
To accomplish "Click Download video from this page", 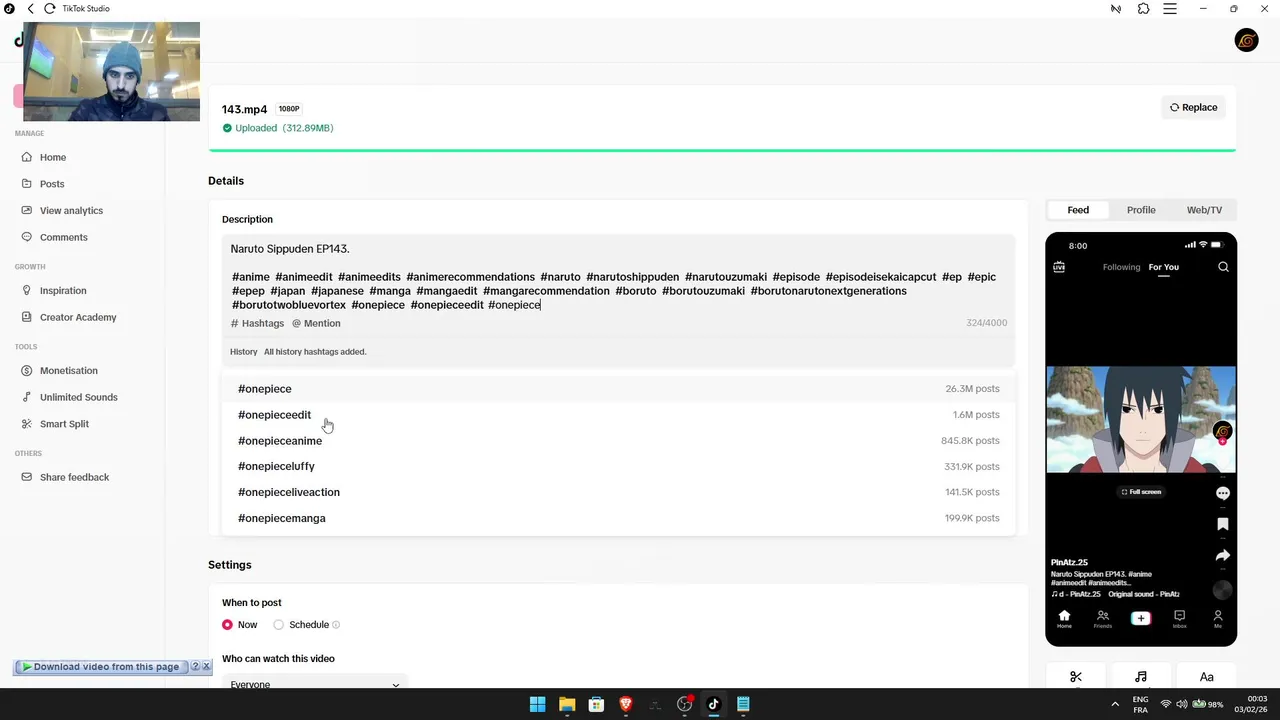I will (100, 667).
